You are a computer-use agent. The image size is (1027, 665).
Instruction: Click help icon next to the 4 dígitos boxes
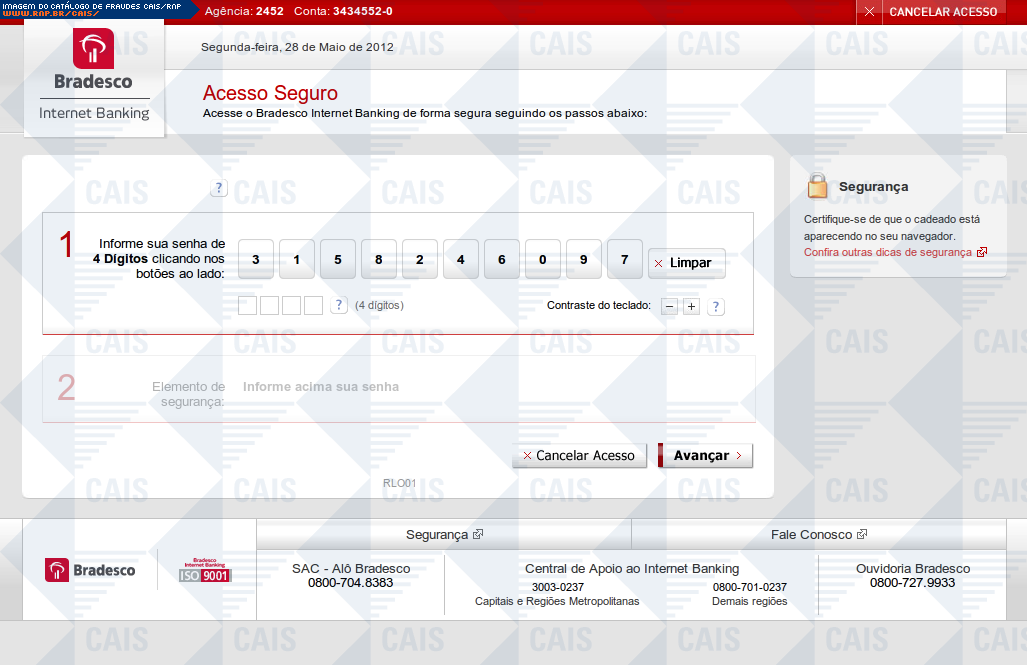pos(339,305)
